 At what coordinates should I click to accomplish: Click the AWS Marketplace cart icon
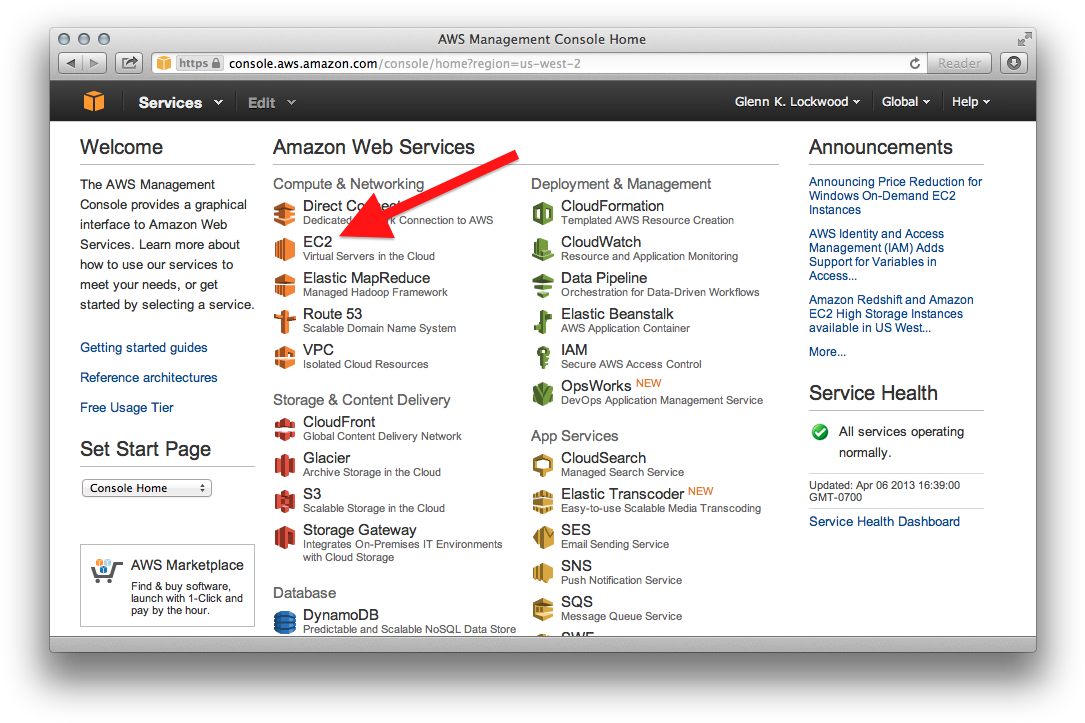click(x=105, y=570)
